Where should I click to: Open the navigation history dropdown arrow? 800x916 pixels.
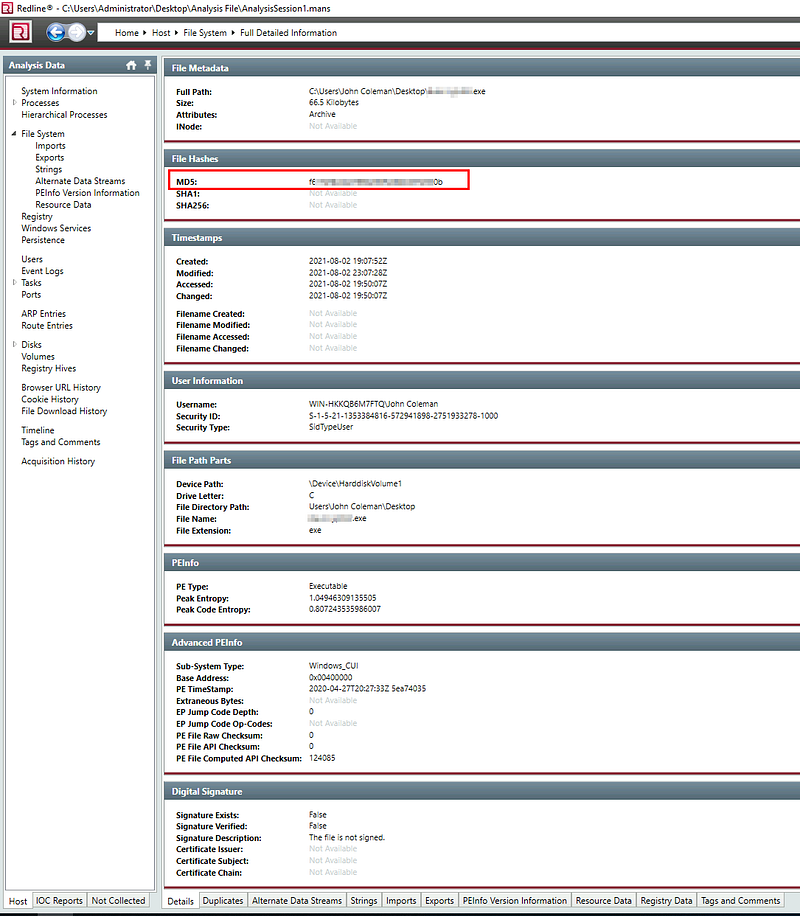tap(91, 33)
